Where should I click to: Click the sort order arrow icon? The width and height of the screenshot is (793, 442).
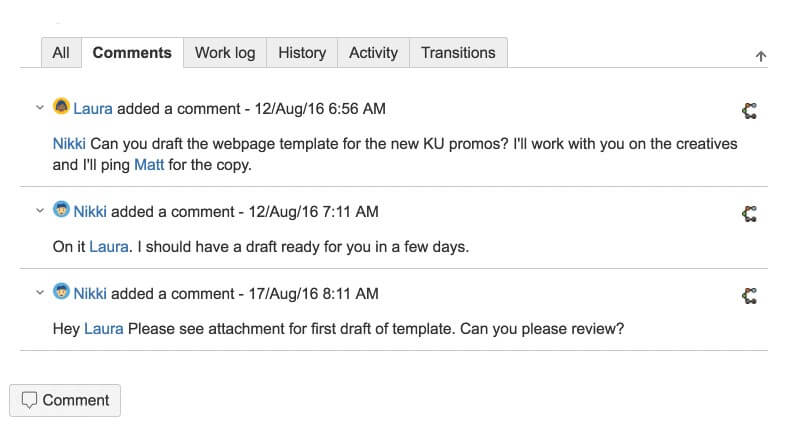point(761,57)
